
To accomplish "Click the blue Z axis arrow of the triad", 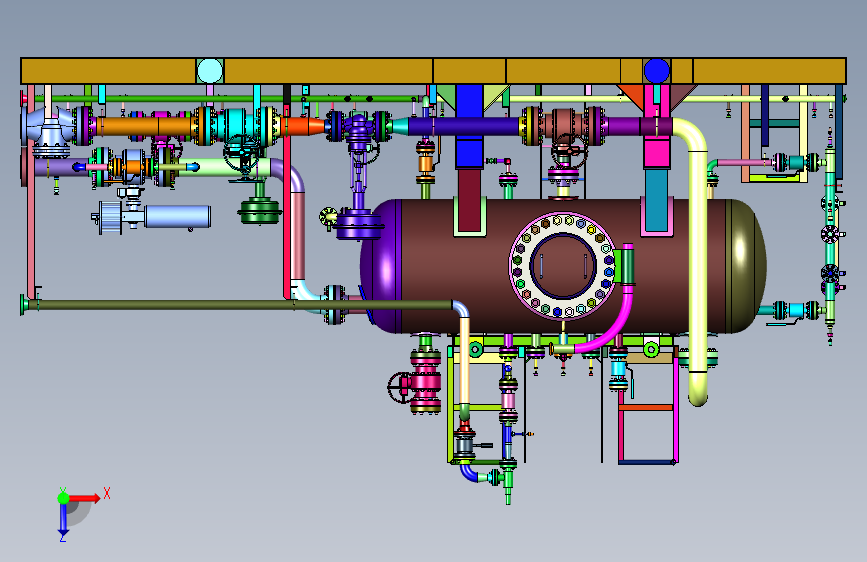I will [63, 520].
